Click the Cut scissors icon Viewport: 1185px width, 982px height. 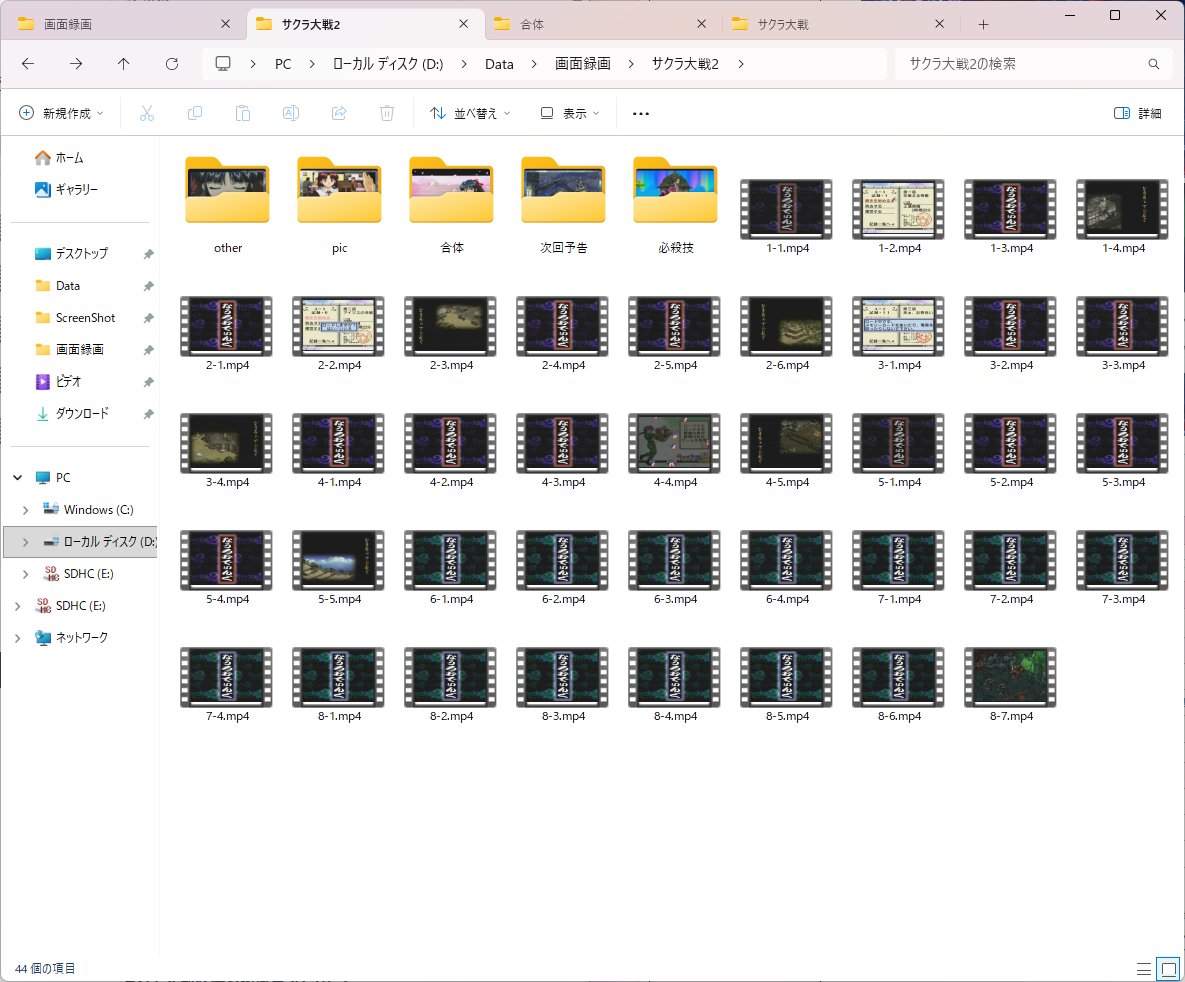(147, 113)
